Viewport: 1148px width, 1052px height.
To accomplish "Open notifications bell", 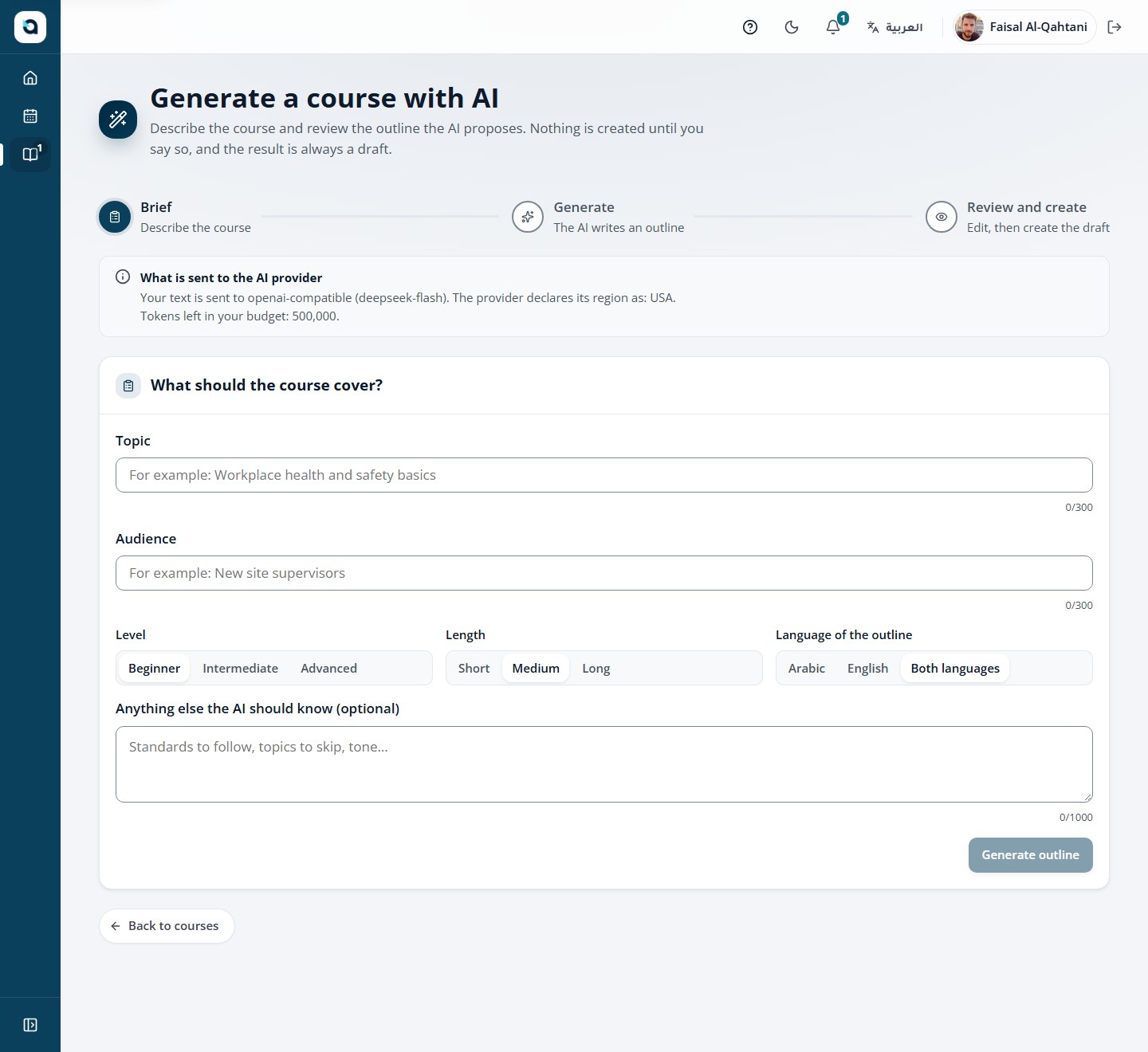I will (833, 27).
